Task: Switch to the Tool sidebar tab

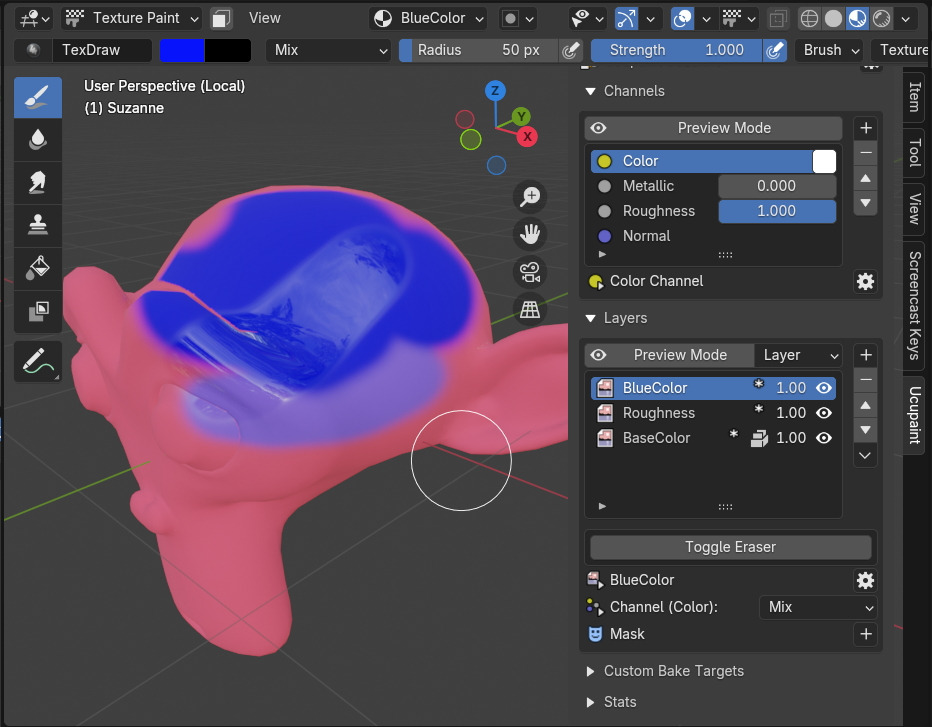Action: 914,152
